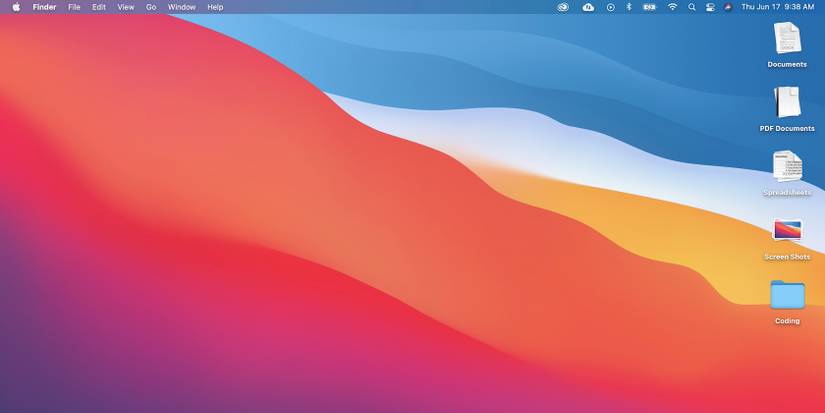Open the Apple menu

point(16,7)
